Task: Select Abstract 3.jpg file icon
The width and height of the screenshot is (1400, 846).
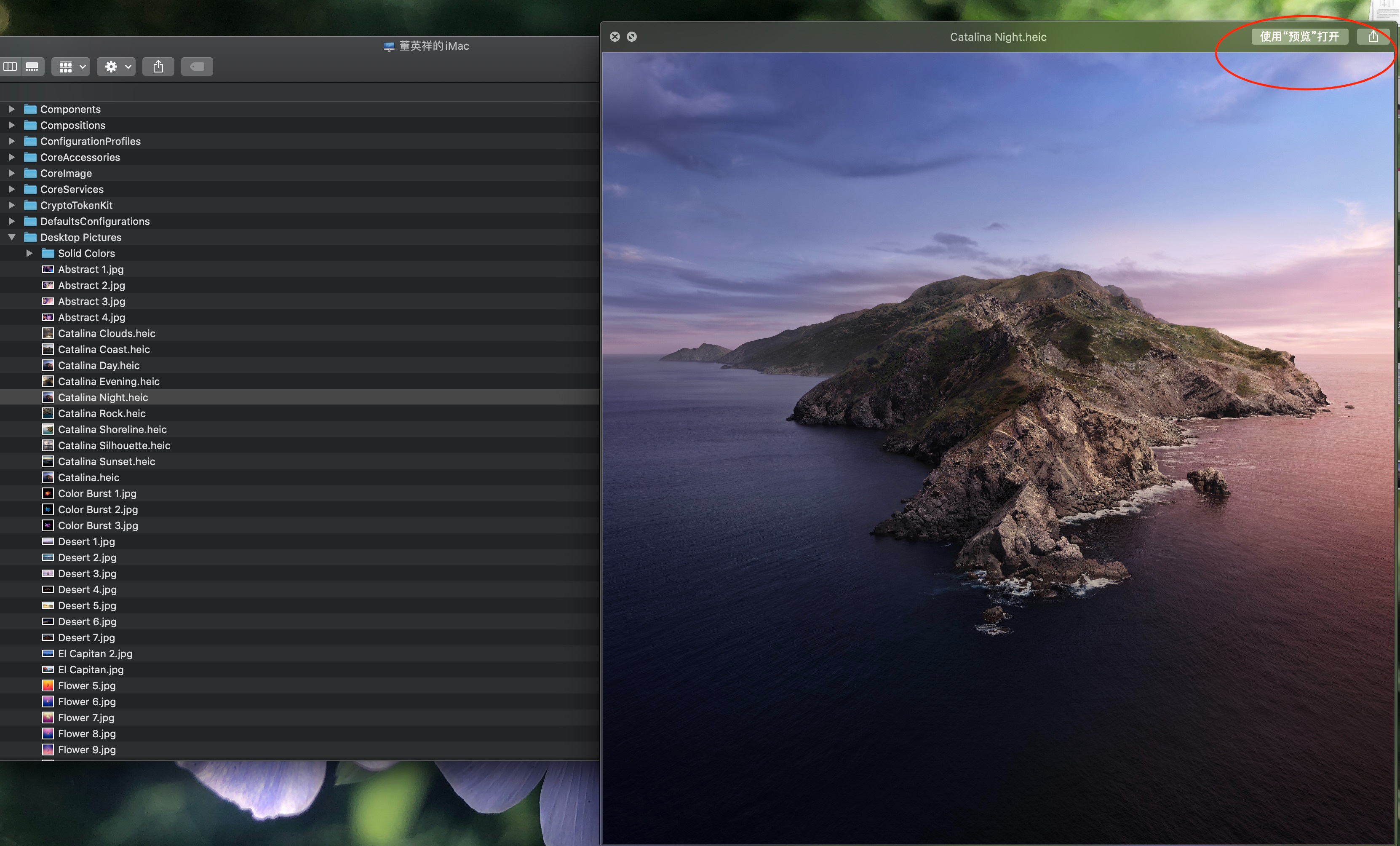Action: 48,301
